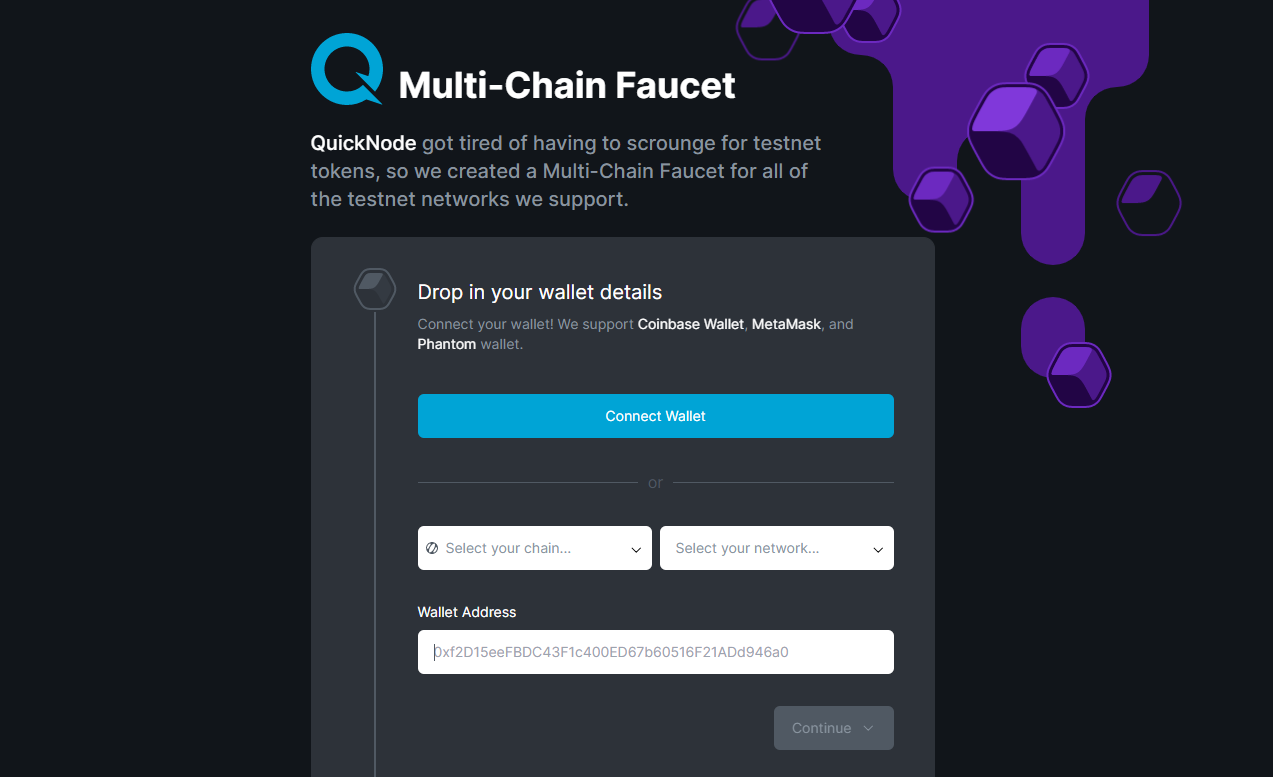The height and width of the screenshot is (777, 1273).
Task: Click the hexagon step indicator icon
Action: pyautogui.click(x=374, y=288)
